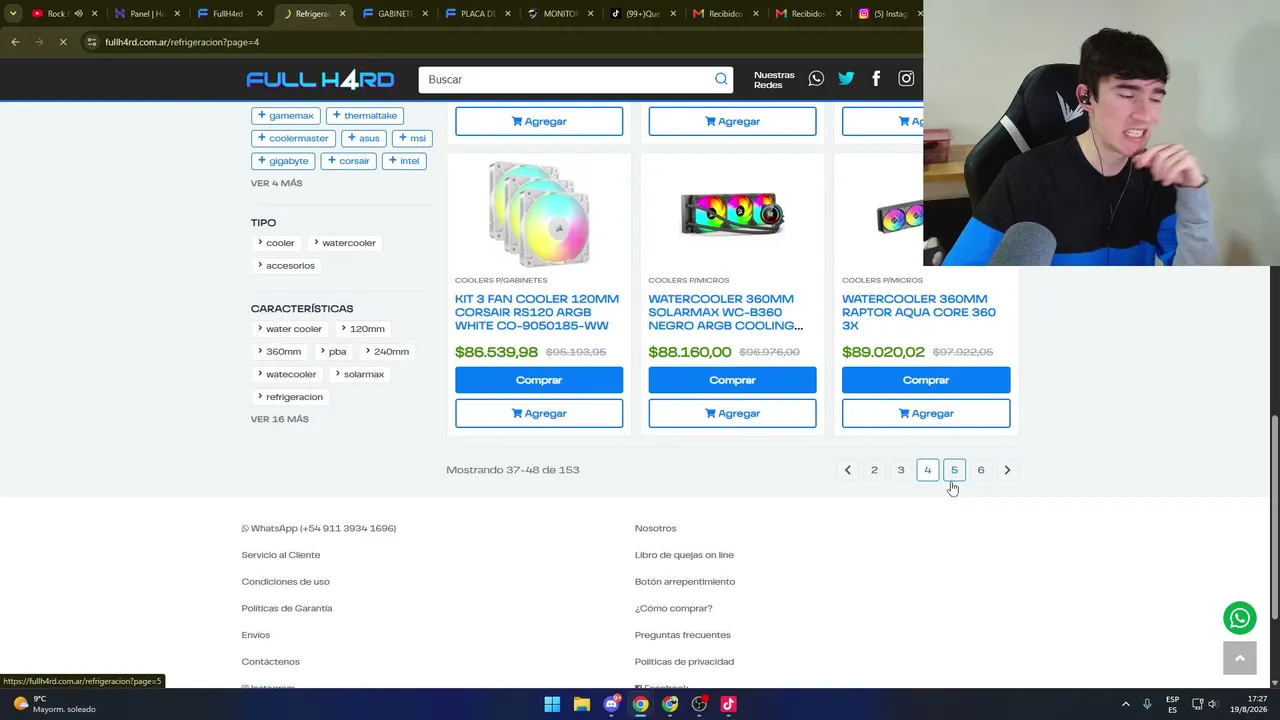1280x720 pixels.
Task: Filter by feature solarmax
Action: pyautogui.click(x=358, y=374)
